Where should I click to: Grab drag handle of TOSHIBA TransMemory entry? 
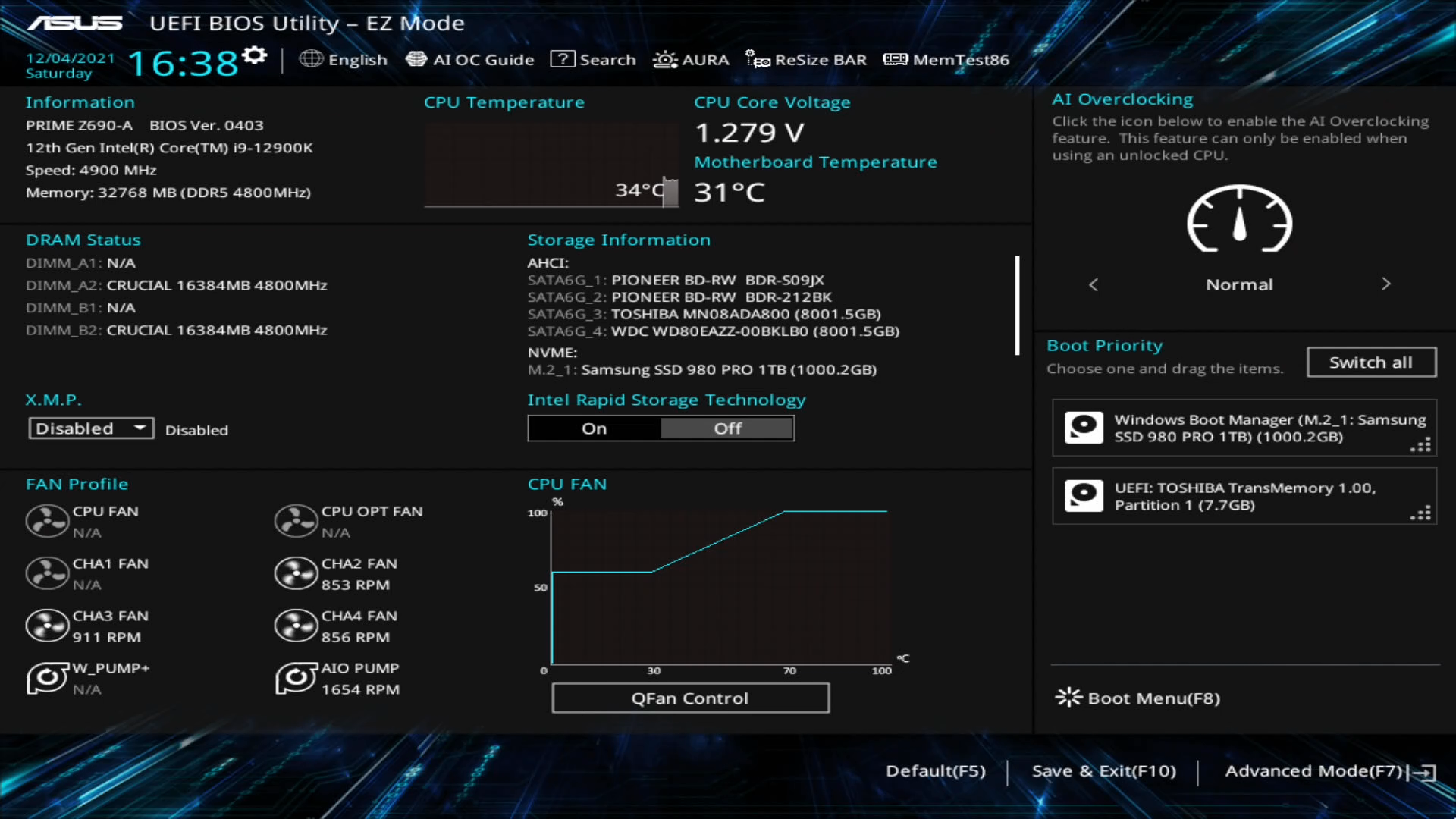point(1420,513)
